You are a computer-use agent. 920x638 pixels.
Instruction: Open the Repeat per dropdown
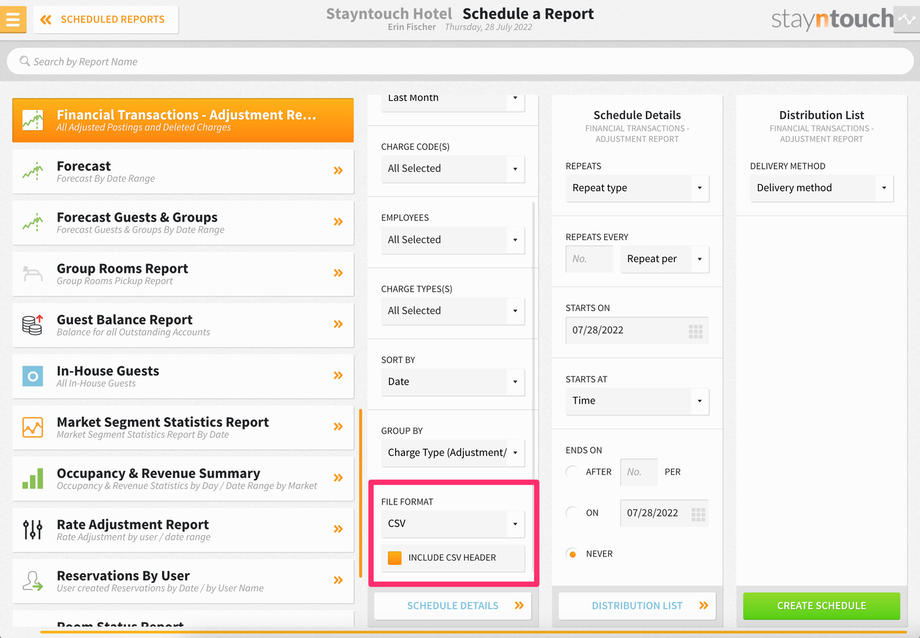pyautogui.click(x=665, y=259)
